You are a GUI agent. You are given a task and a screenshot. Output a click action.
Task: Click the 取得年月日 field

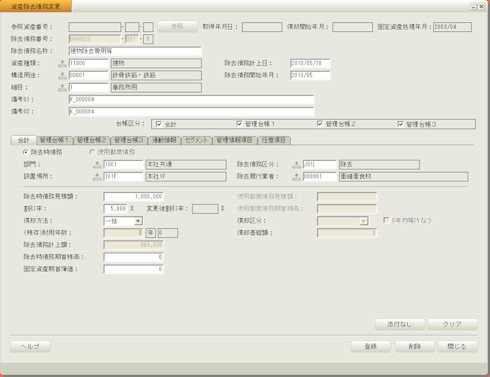tap(262, 27)
